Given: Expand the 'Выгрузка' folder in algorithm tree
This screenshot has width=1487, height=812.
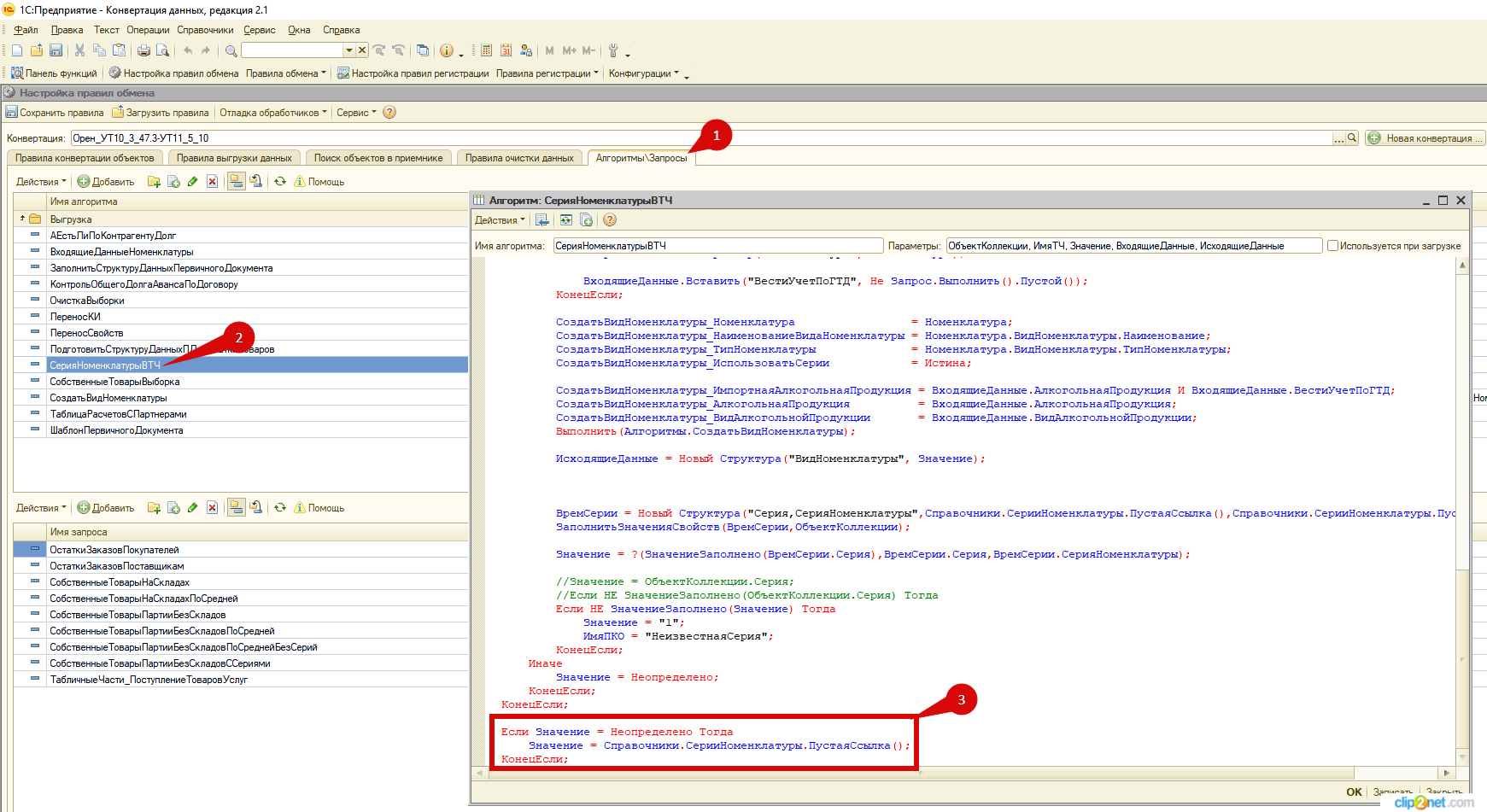Looking at the screenshot, I should pos(22,219).
